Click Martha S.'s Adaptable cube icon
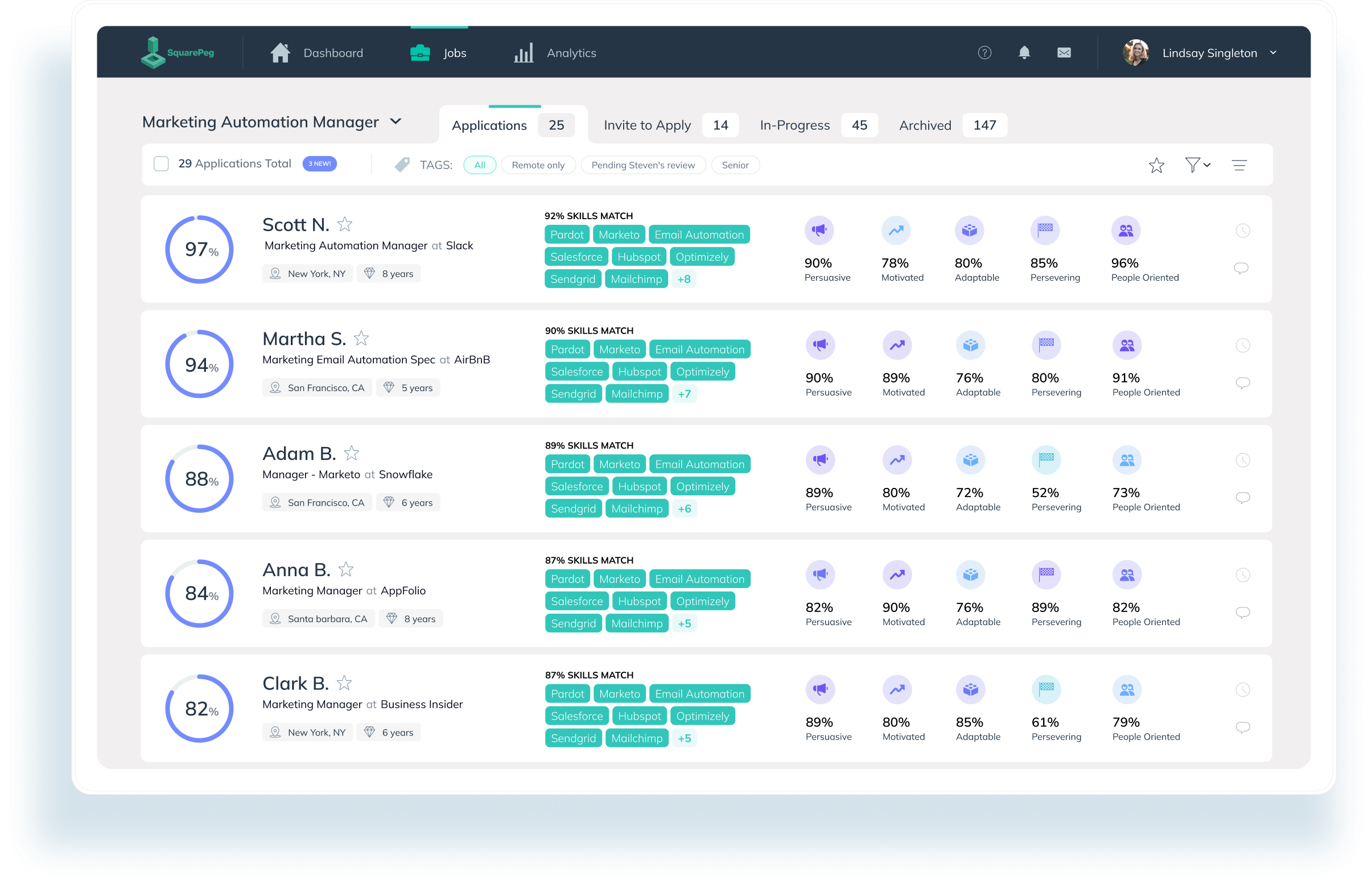Image resolution: width=1372 pixels, height=887 pixels. (x=970, y=345)
